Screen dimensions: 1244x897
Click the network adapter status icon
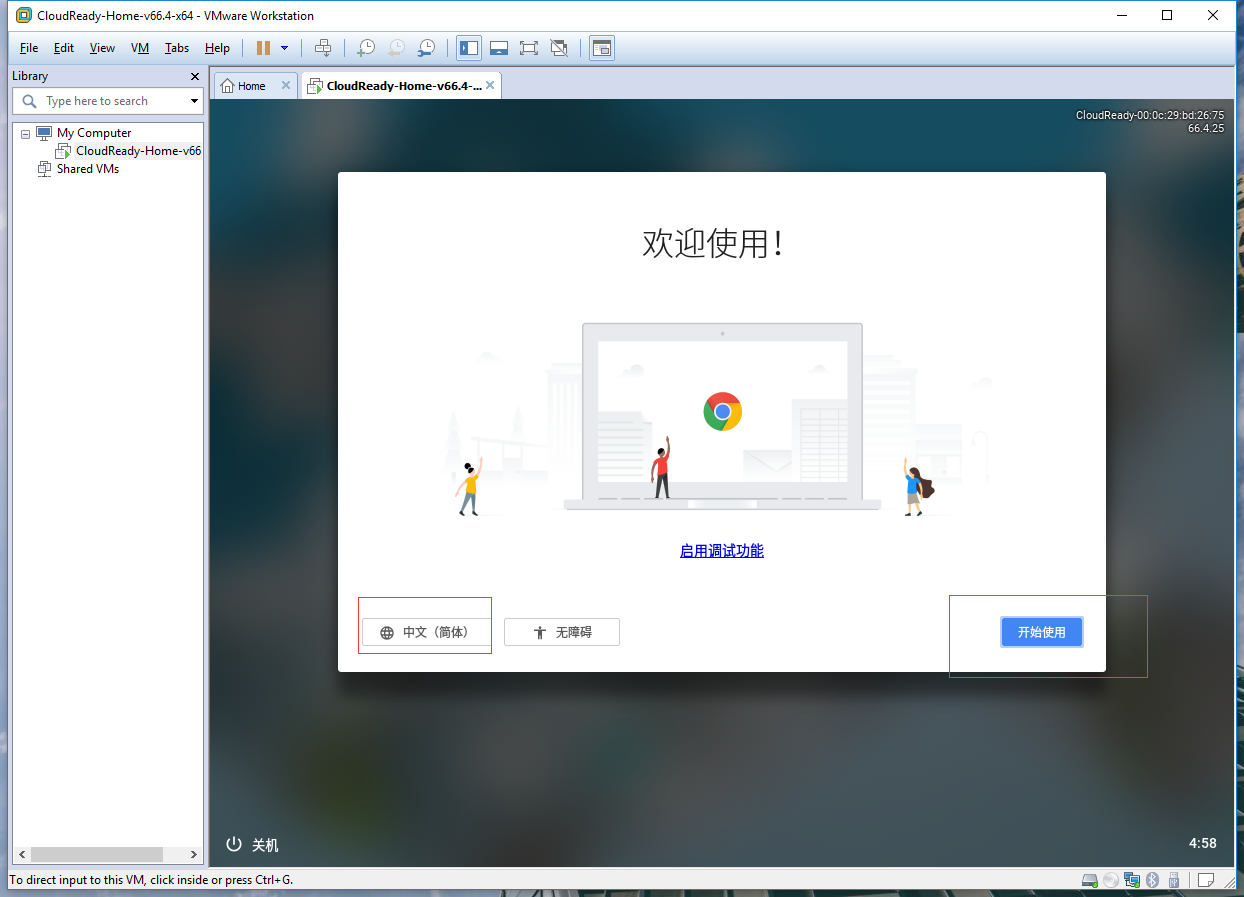[x=1132, y=880]
